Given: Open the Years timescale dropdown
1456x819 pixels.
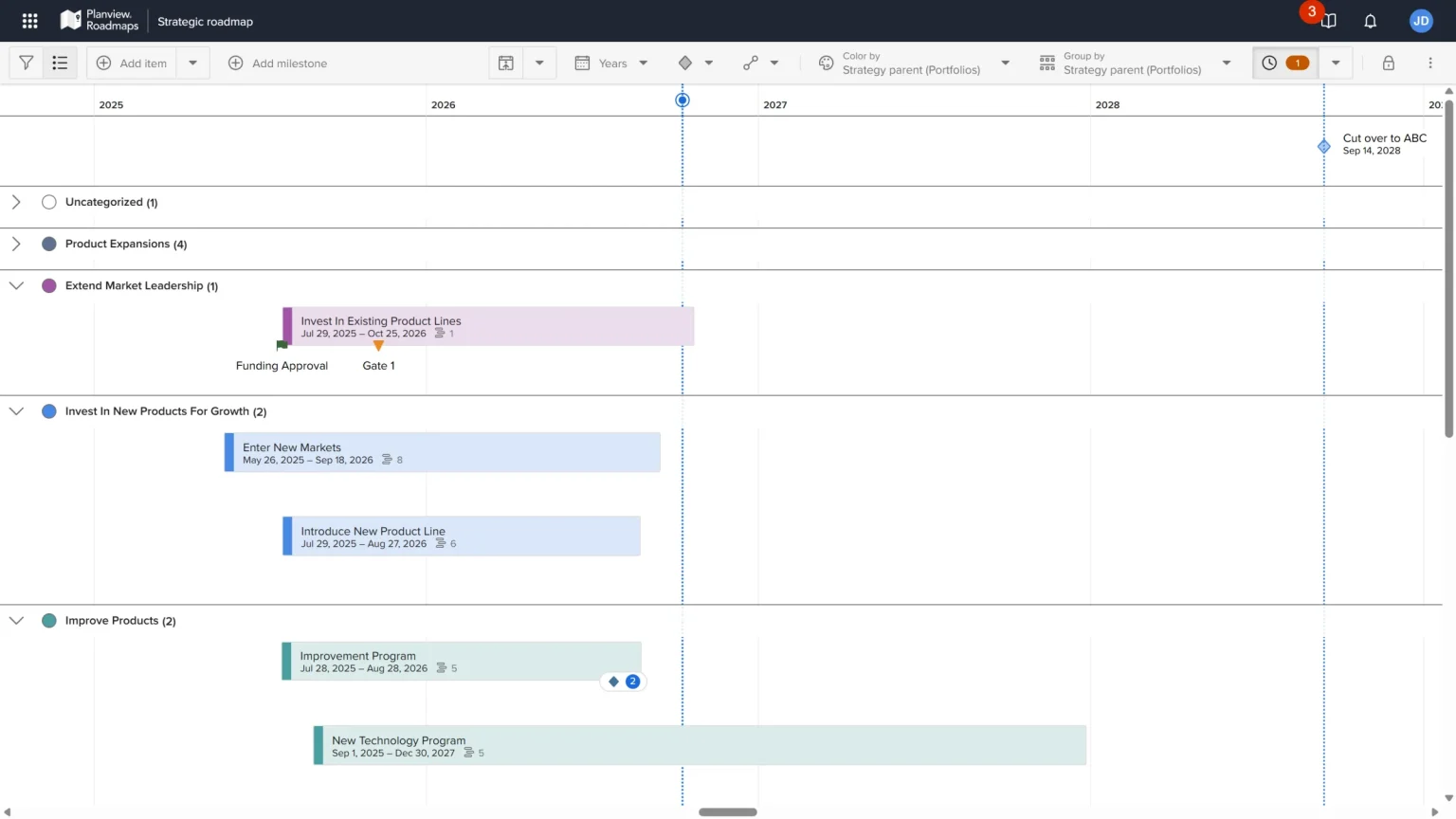Looking at the screenshot, I should (x=611, y=63).
